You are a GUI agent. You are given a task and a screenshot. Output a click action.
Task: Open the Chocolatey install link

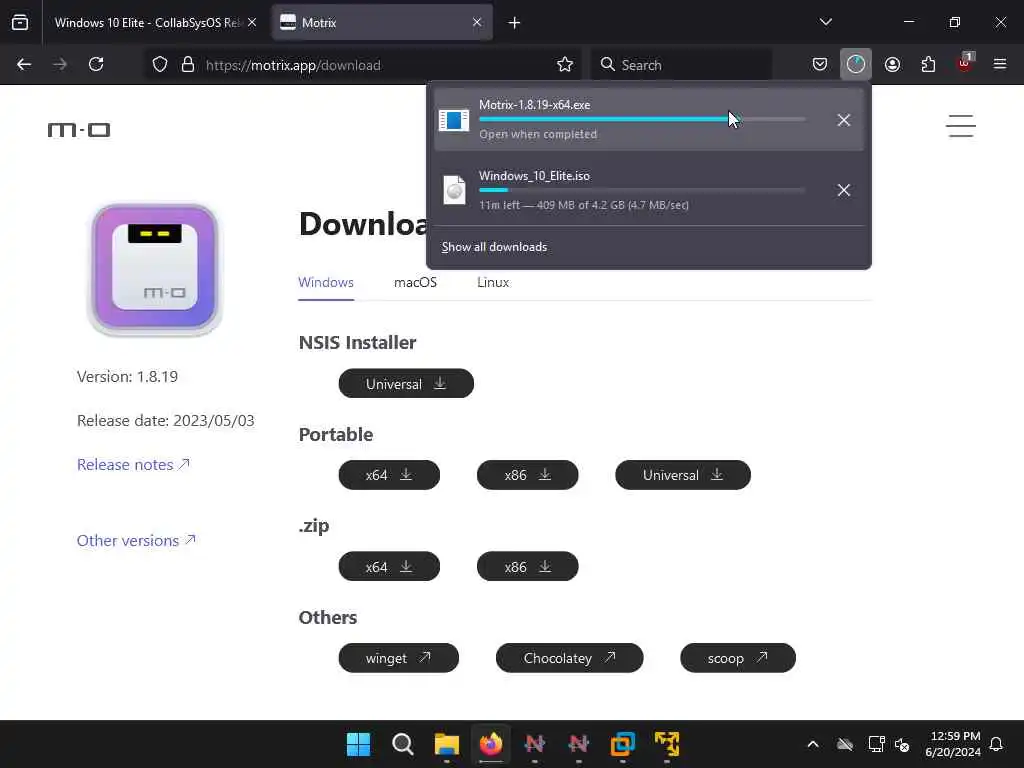pos(569,658)
